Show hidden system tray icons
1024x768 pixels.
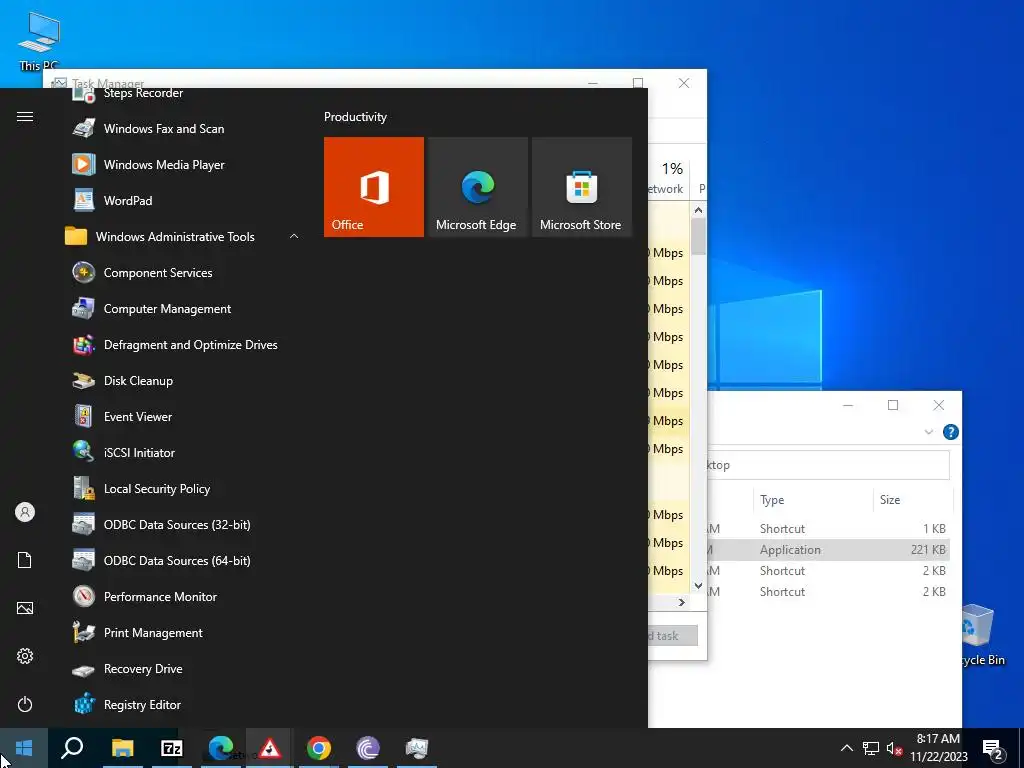(x=846, y=748)
